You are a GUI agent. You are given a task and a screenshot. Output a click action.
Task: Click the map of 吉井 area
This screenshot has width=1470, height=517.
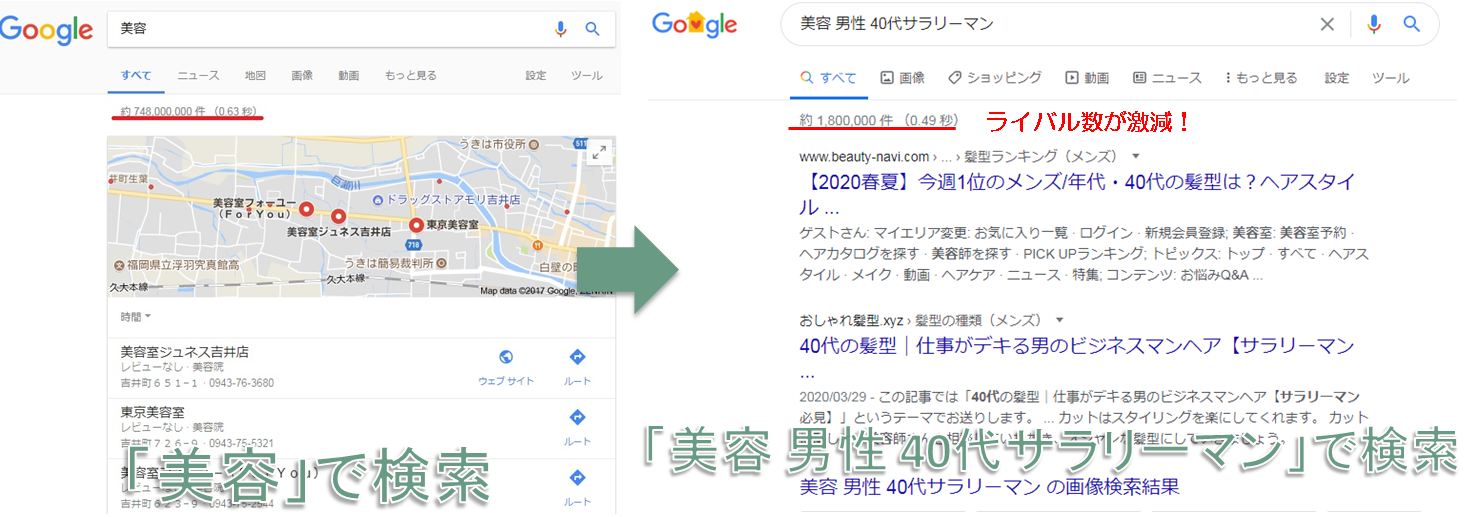point(360,217)
